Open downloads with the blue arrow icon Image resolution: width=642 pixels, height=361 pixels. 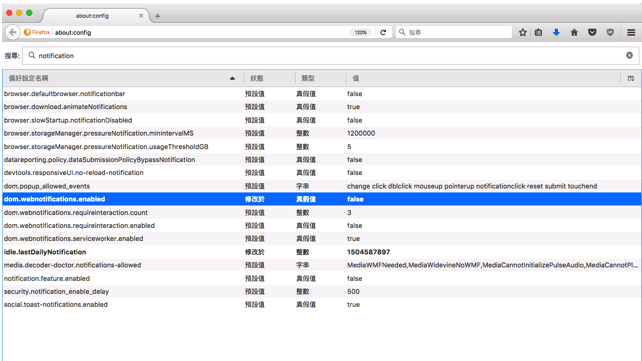coord(556,32)
